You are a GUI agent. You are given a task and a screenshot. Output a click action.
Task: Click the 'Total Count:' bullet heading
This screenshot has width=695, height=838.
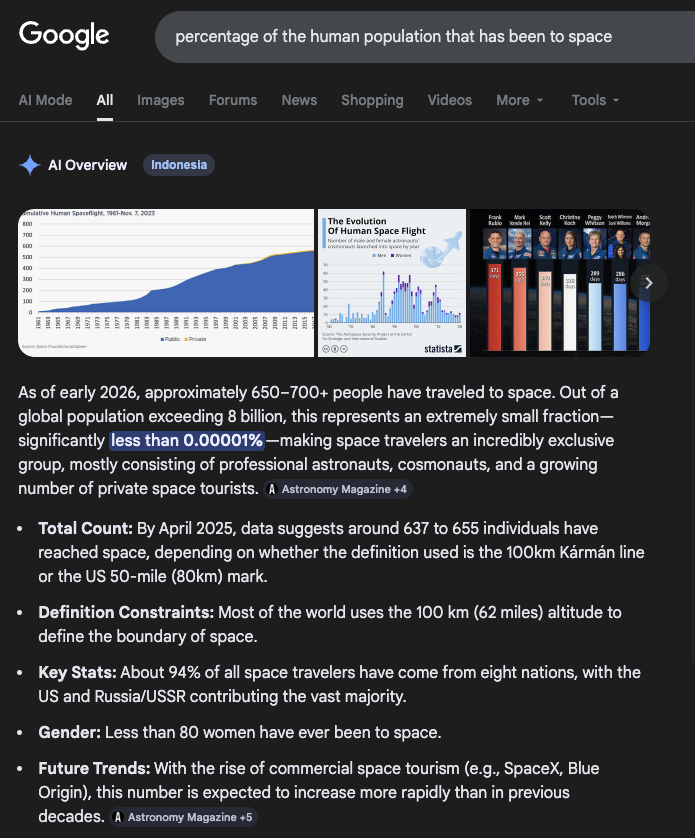86,529
